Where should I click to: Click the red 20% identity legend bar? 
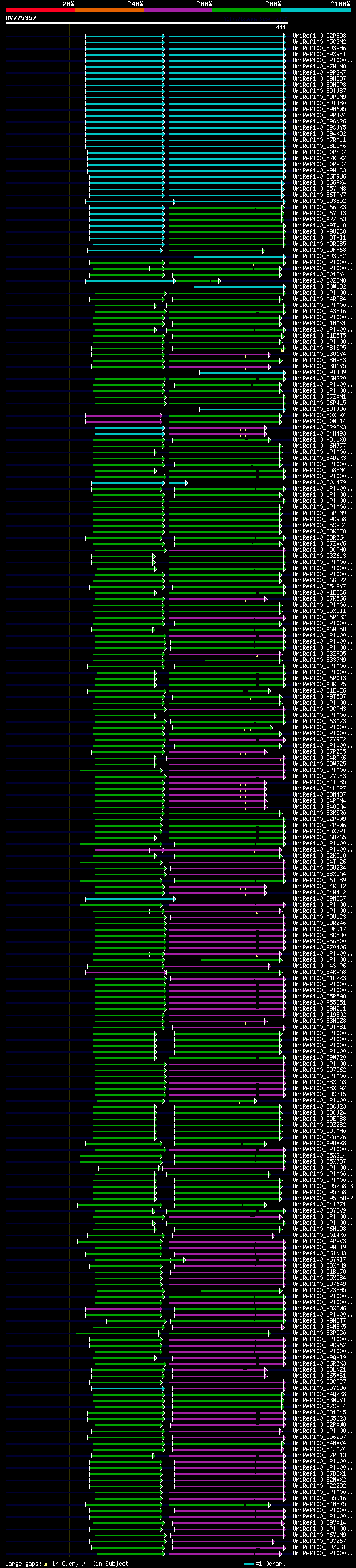(39, 10)
